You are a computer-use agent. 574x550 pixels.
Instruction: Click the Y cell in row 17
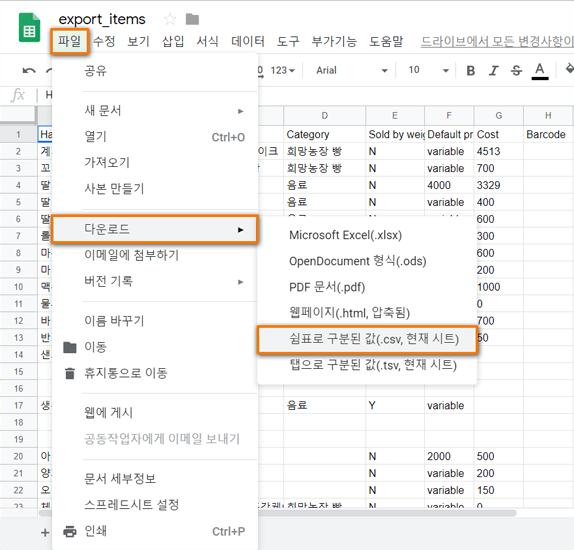[x=395, y=405]
